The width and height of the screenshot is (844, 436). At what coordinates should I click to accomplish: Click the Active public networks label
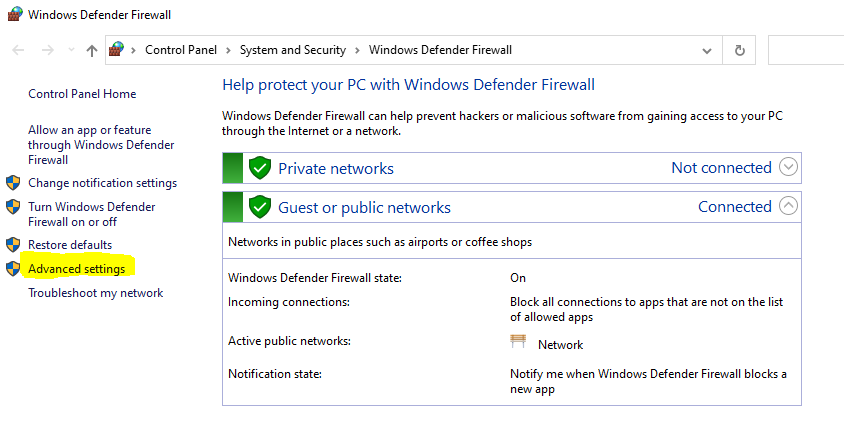[x=289, y=341]
